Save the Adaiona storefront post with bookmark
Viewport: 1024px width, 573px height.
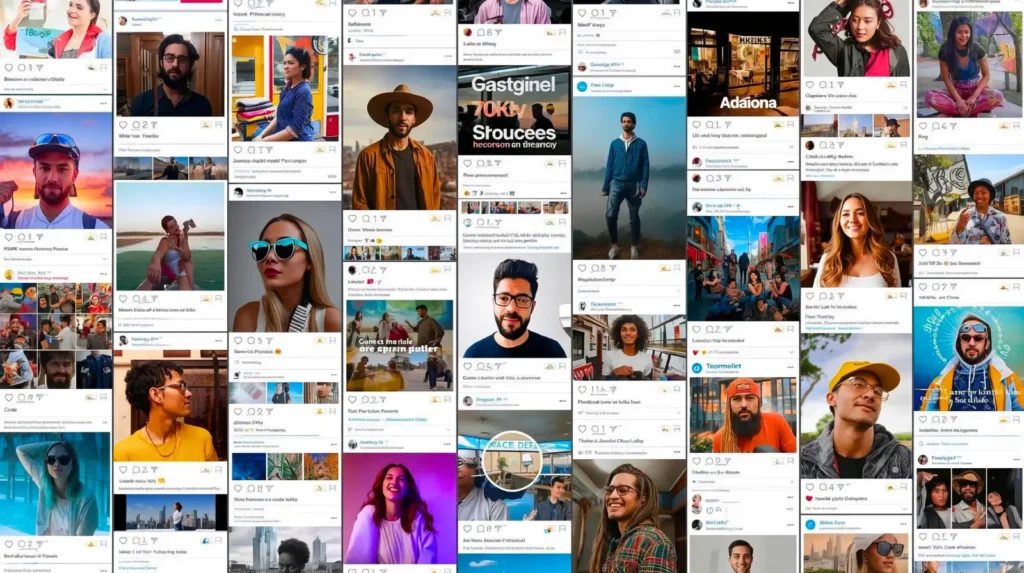pyautogui.click(x=790, y=125)
